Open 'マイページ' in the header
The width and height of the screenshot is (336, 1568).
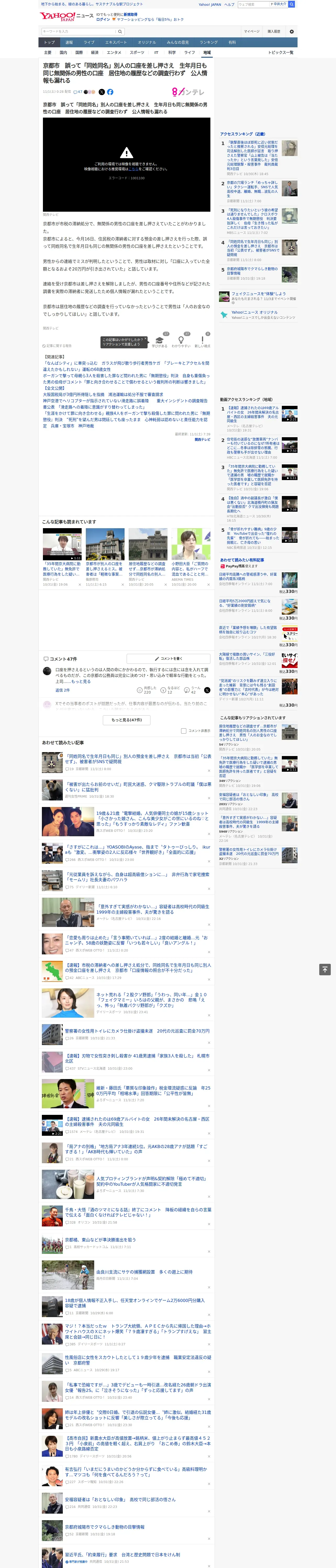pos(252,32)
